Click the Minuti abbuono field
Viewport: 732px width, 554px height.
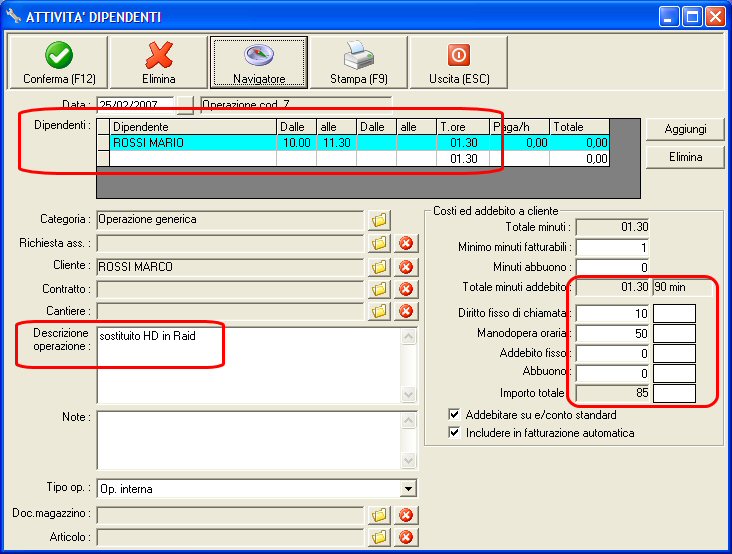point(612,267)
